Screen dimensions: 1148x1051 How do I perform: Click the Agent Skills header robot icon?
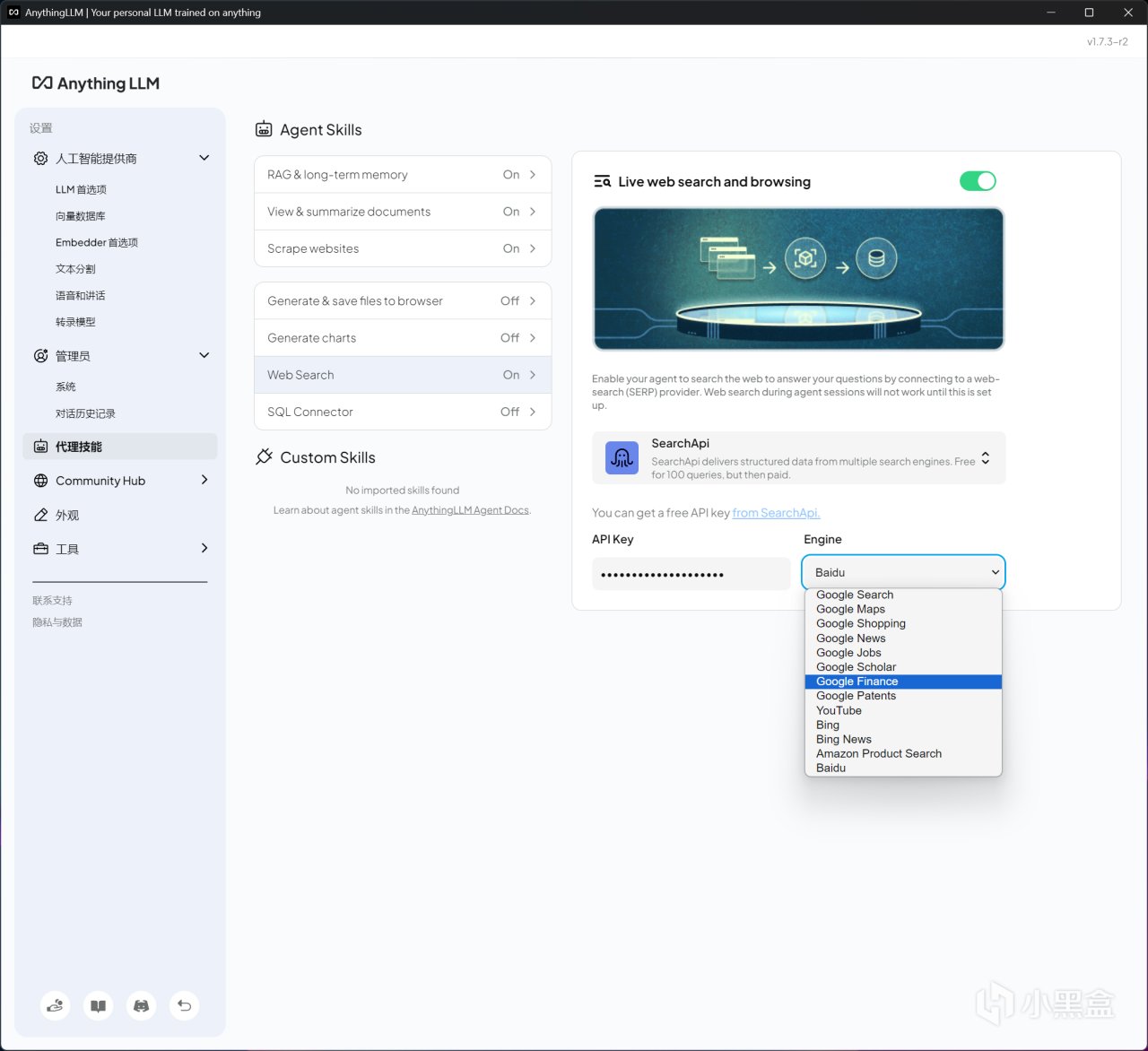(264, 130)
